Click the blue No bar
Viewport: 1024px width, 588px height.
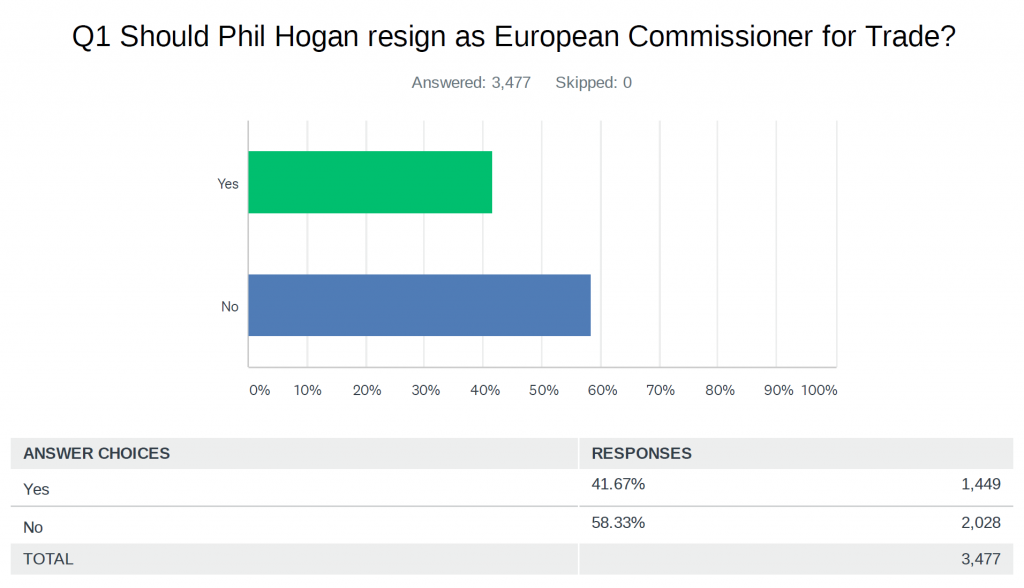419,305
